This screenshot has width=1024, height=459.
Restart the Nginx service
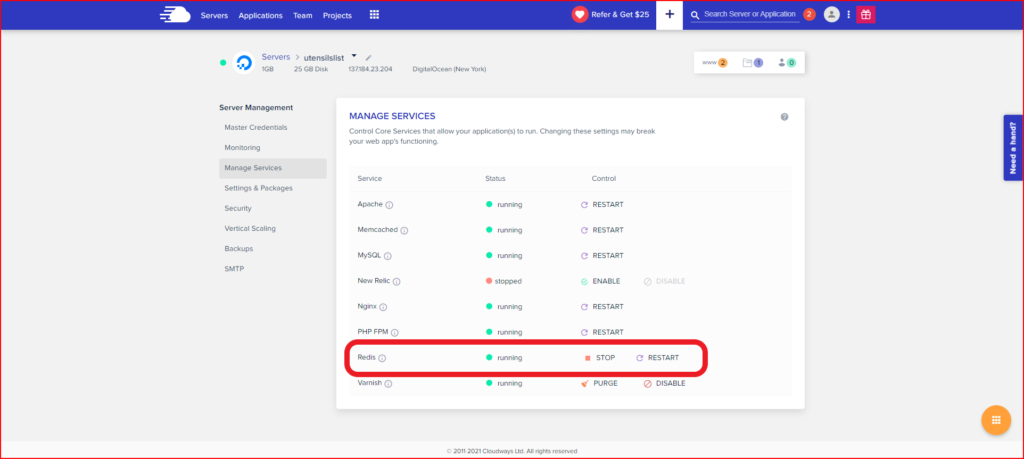click(x=602, y=306)
